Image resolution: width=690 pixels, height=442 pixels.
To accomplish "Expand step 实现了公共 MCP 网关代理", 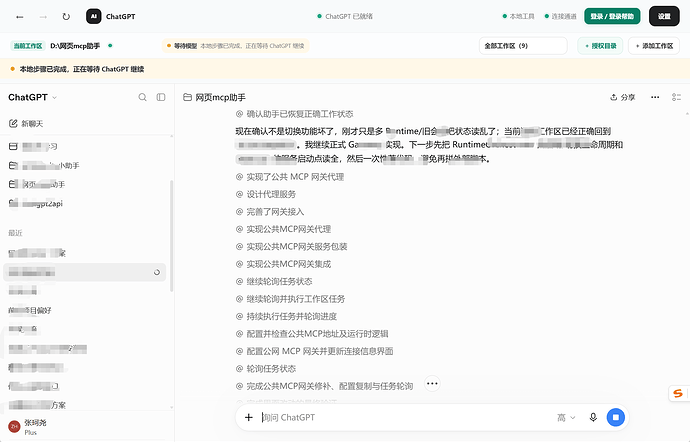I will tap(290, 177).
